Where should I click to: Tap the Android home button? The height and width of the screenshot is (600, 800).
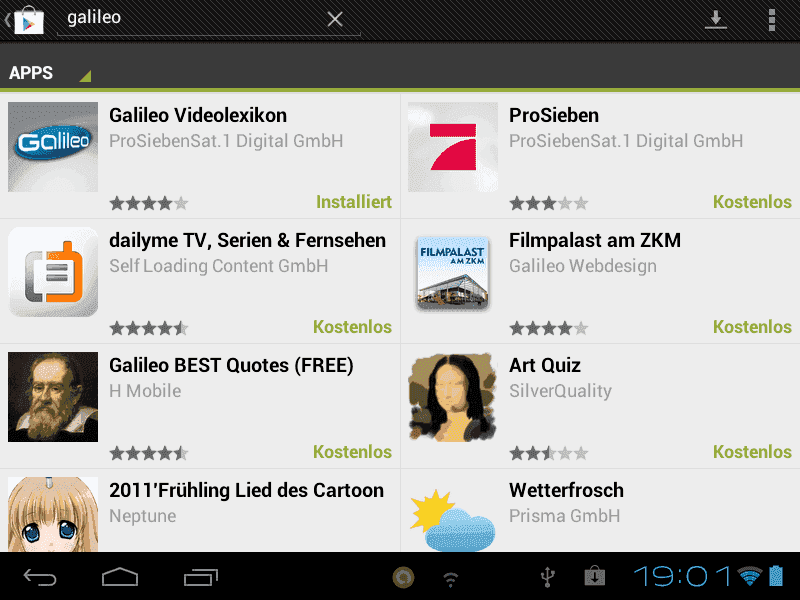click(x=120, y=577)
